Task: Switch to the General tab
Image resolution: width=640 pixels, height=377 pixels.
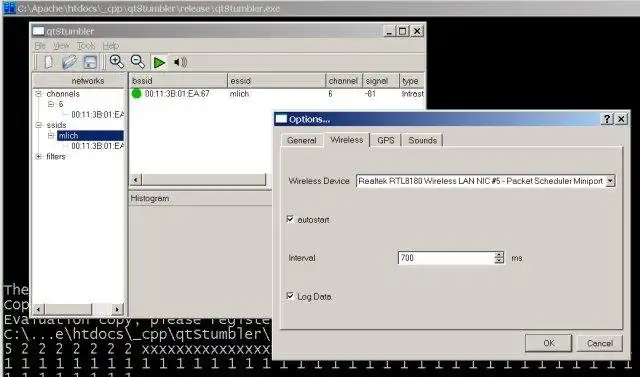Action: 302,140
